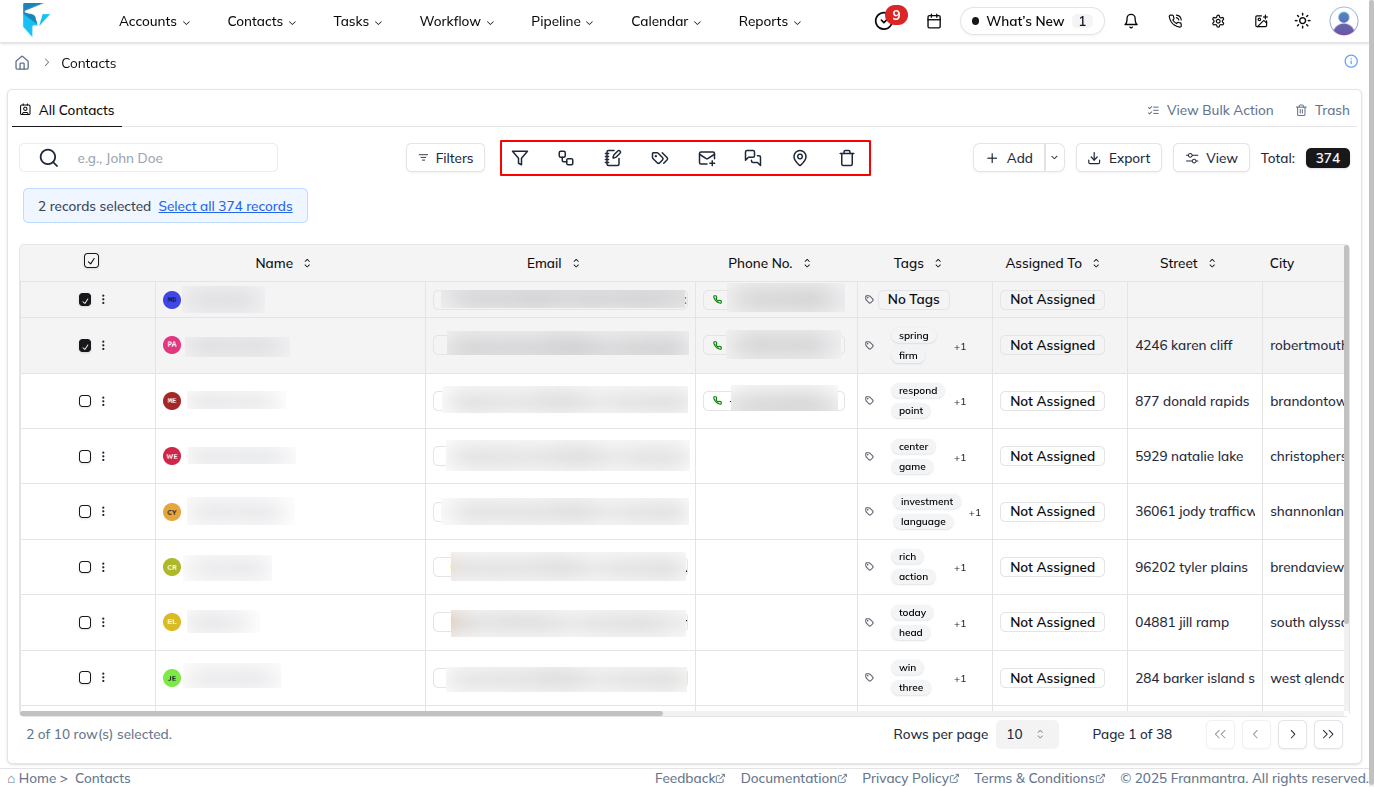Check the checkbox for 36061 jody row
This screenshot has height=787, width=1374.
tap(85, 511)
